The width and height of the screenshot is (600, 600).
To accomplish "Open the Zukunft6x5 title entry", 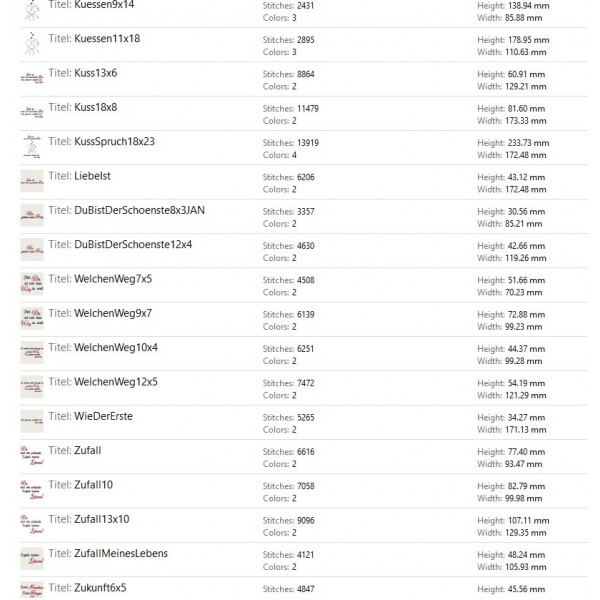I will [x=100, y=588].
